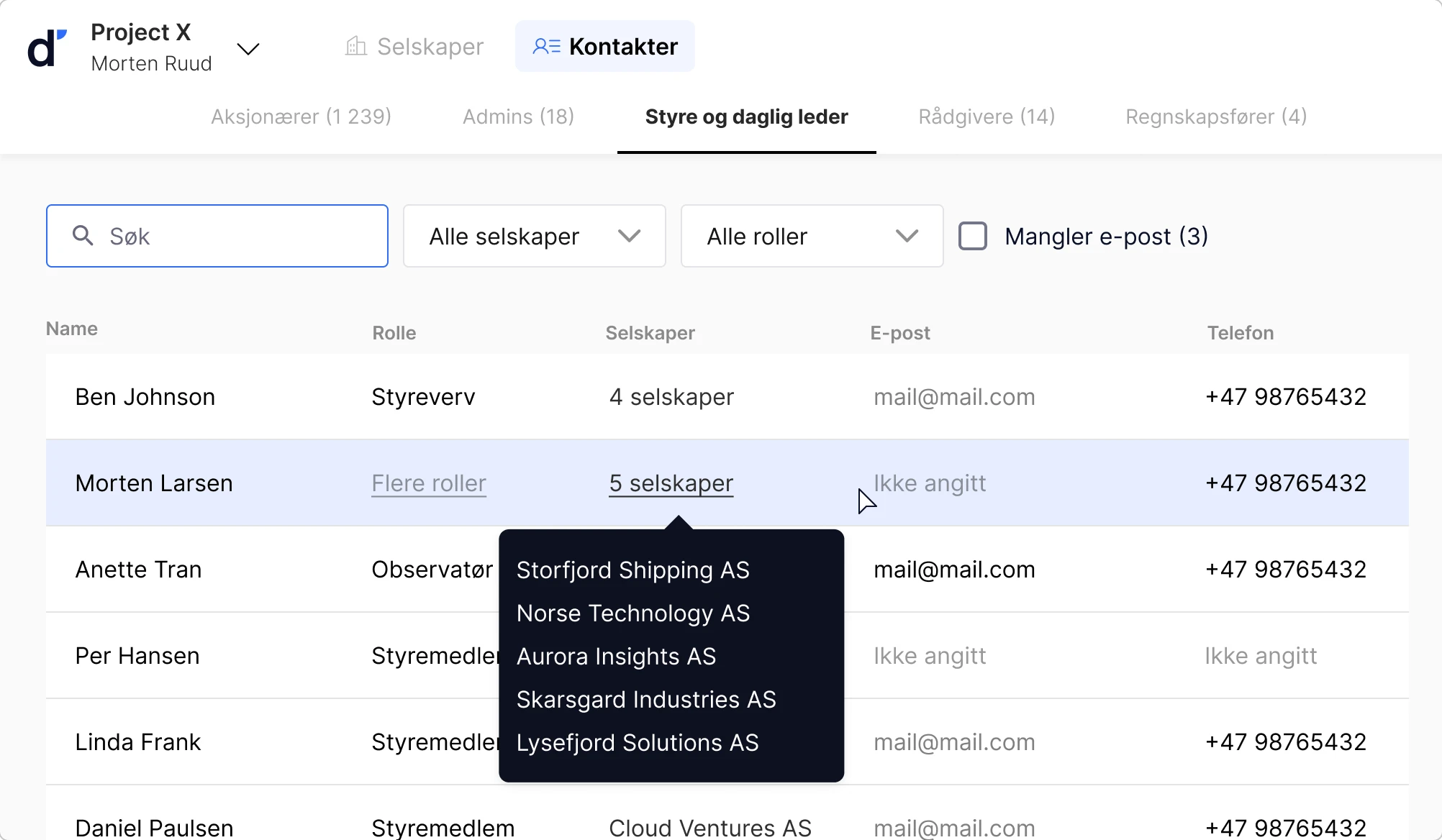Click the 5 selskaper link

(x=671, y=483)
